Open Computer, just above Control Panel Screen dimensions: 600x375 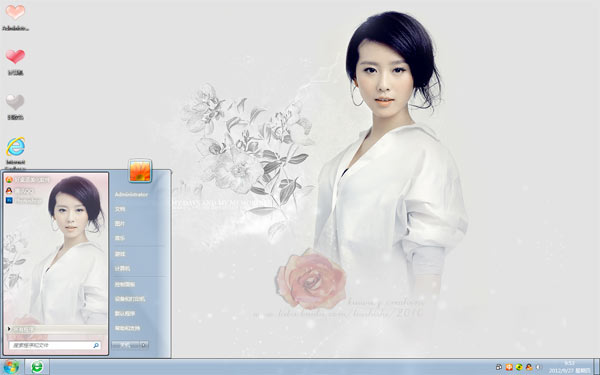coord(122,269)
